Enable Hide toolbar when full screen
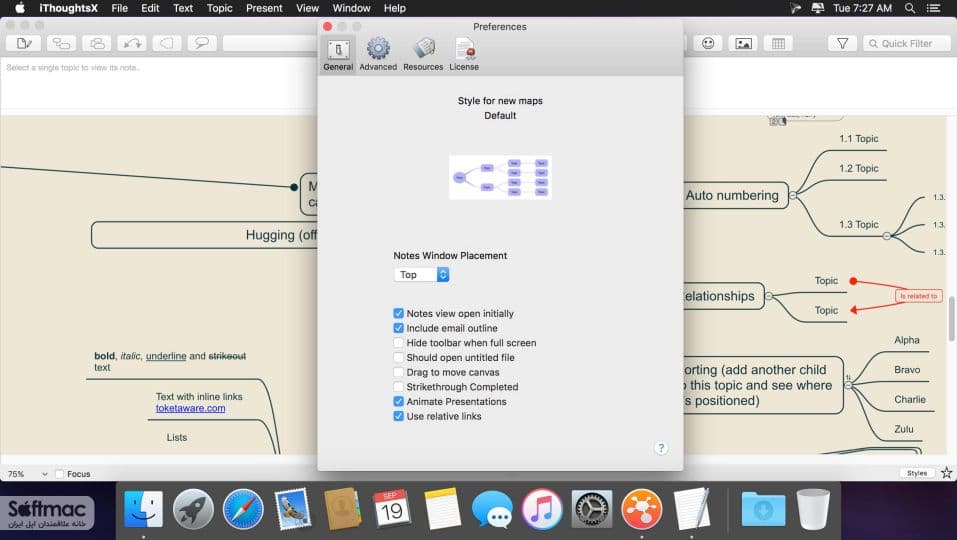Screen dimensions: 957x540 399,342
